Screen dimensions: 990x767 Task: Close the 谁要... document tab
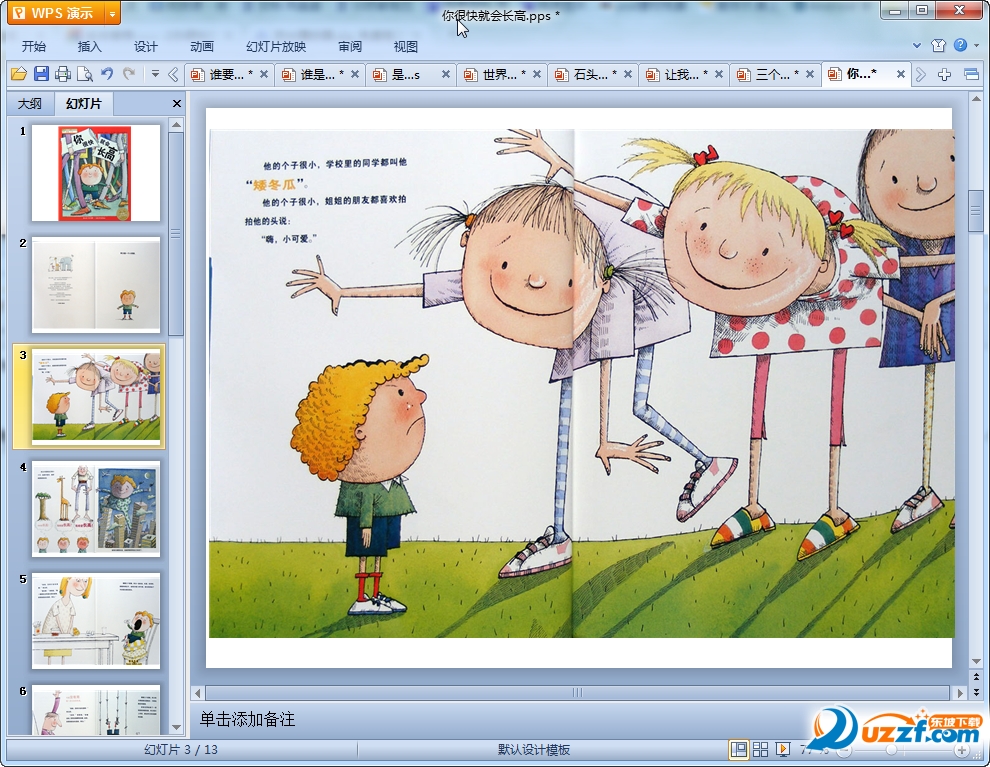[264, 74]
